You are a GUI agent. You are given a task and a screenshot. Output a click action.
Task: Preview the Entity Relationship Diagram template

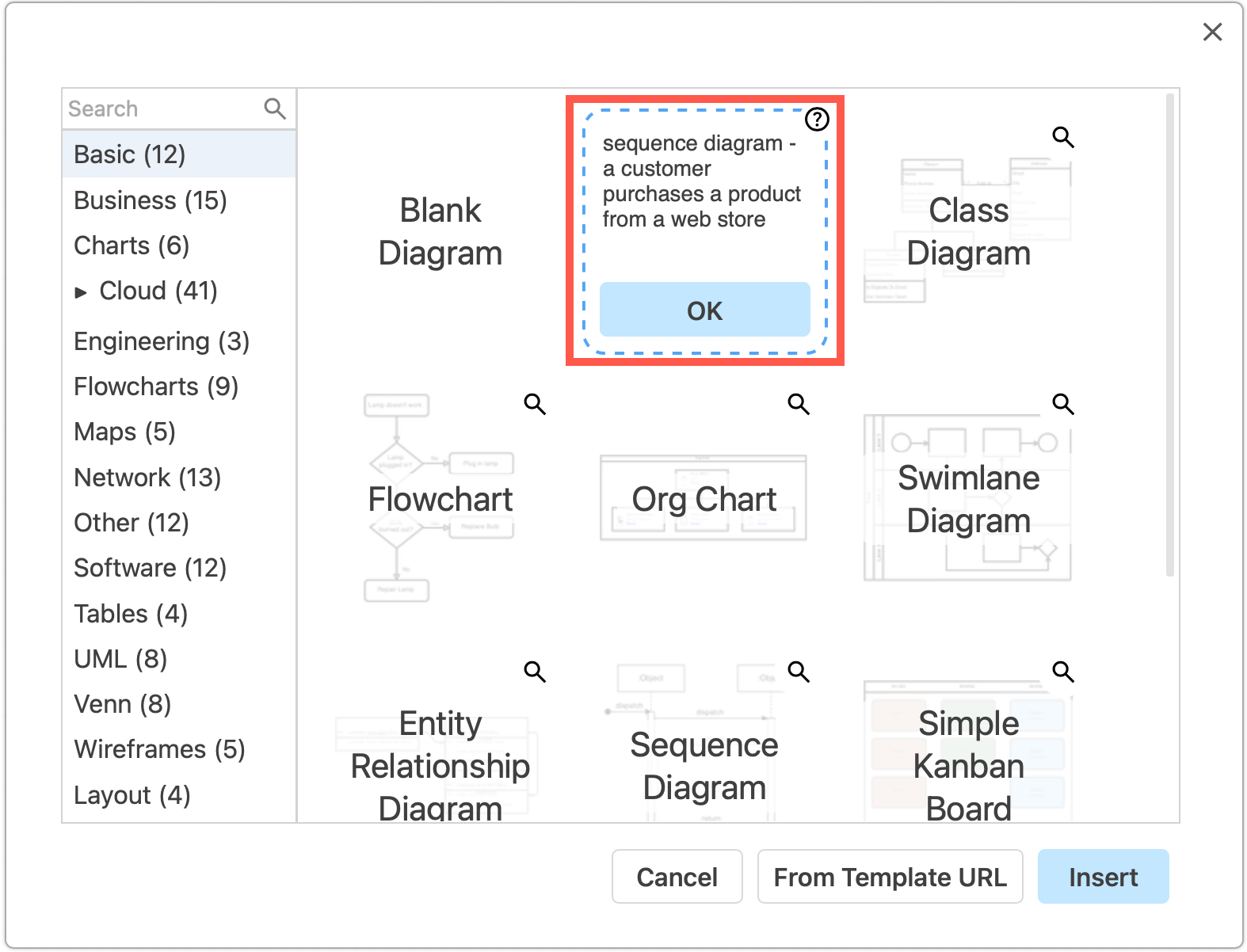[x=535, y=672]
